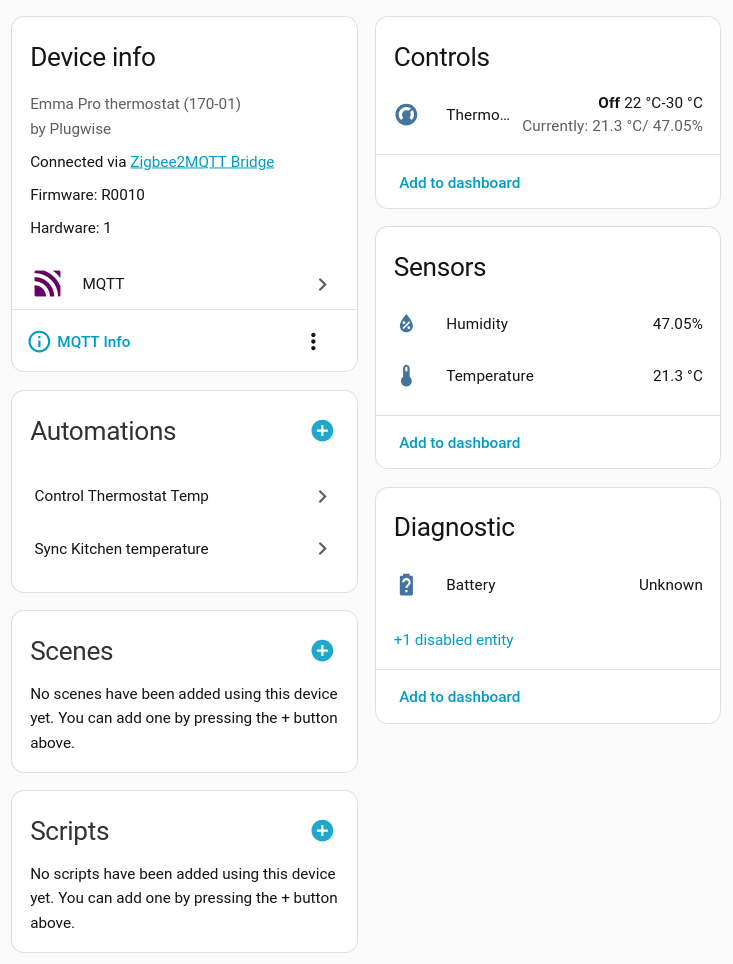This screenshot has width=733, height=964.
Task: Expand the MQTT integration row chevron
Action: click(x=322, y=284)
